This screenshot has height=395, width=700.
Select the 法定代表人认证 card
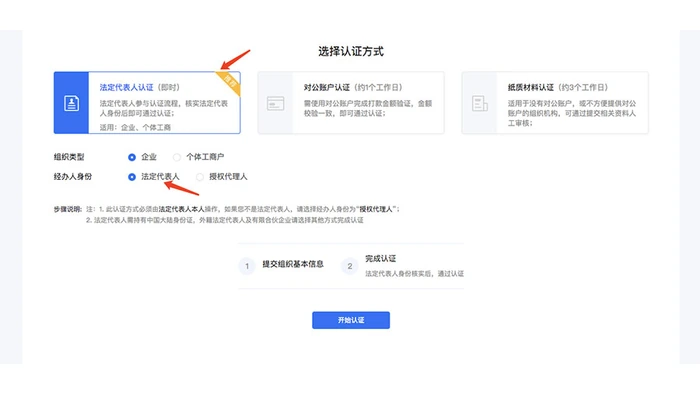(147, 103)
